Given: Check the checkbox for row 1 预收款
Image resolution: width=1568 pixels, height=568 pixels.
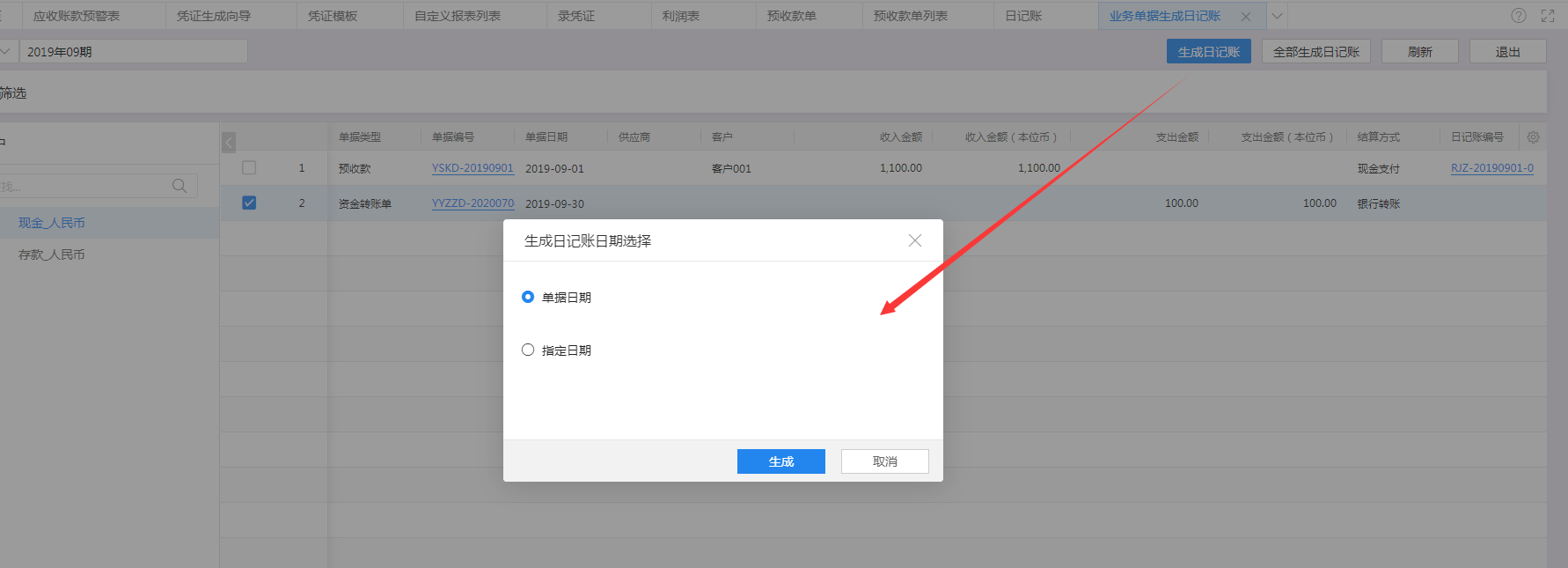Looking at the screenshot, I should click(x=249, y=167).
